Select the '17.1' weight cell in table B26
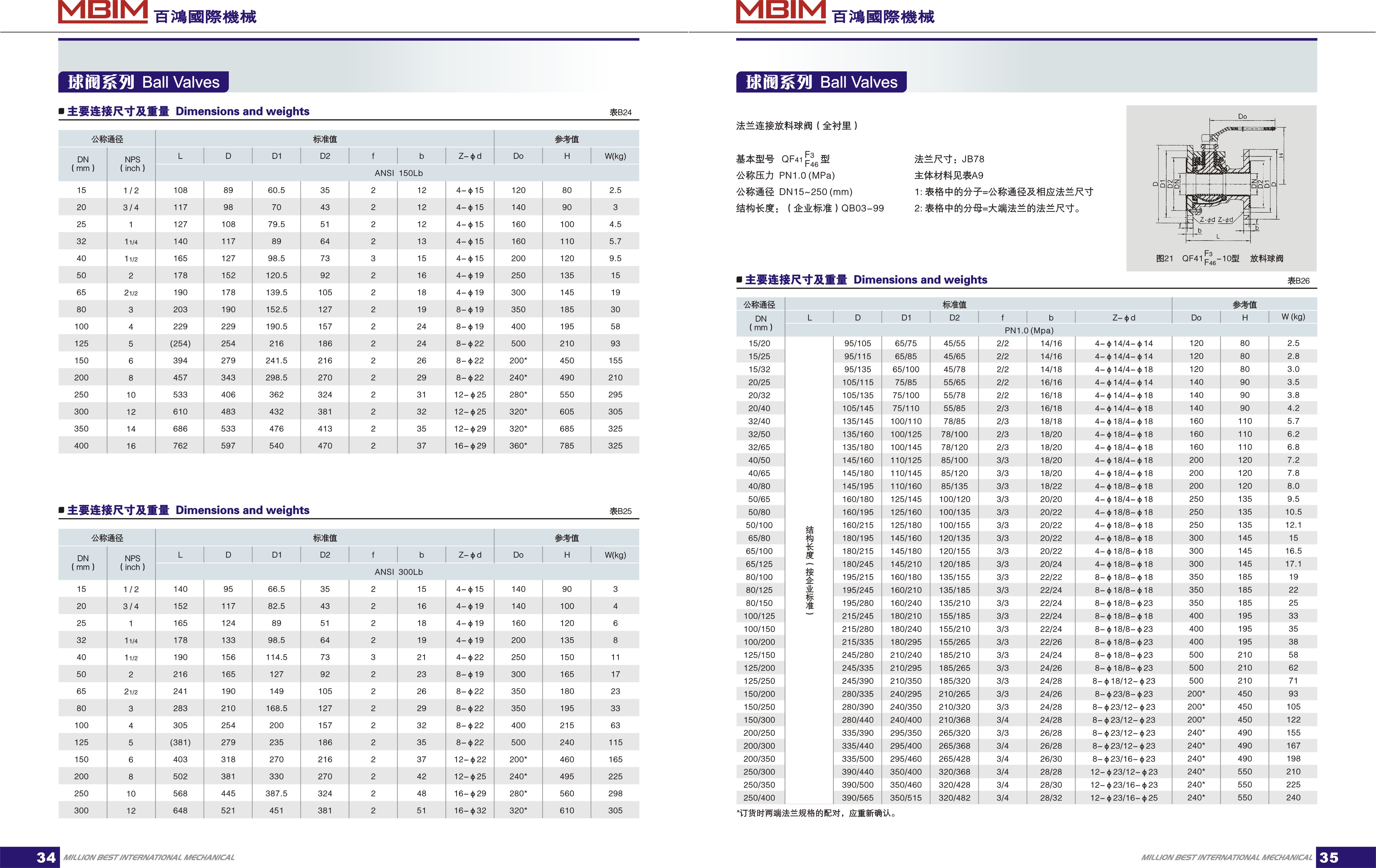This screenshot has height=868, width=1376. tap(1293, 564)
